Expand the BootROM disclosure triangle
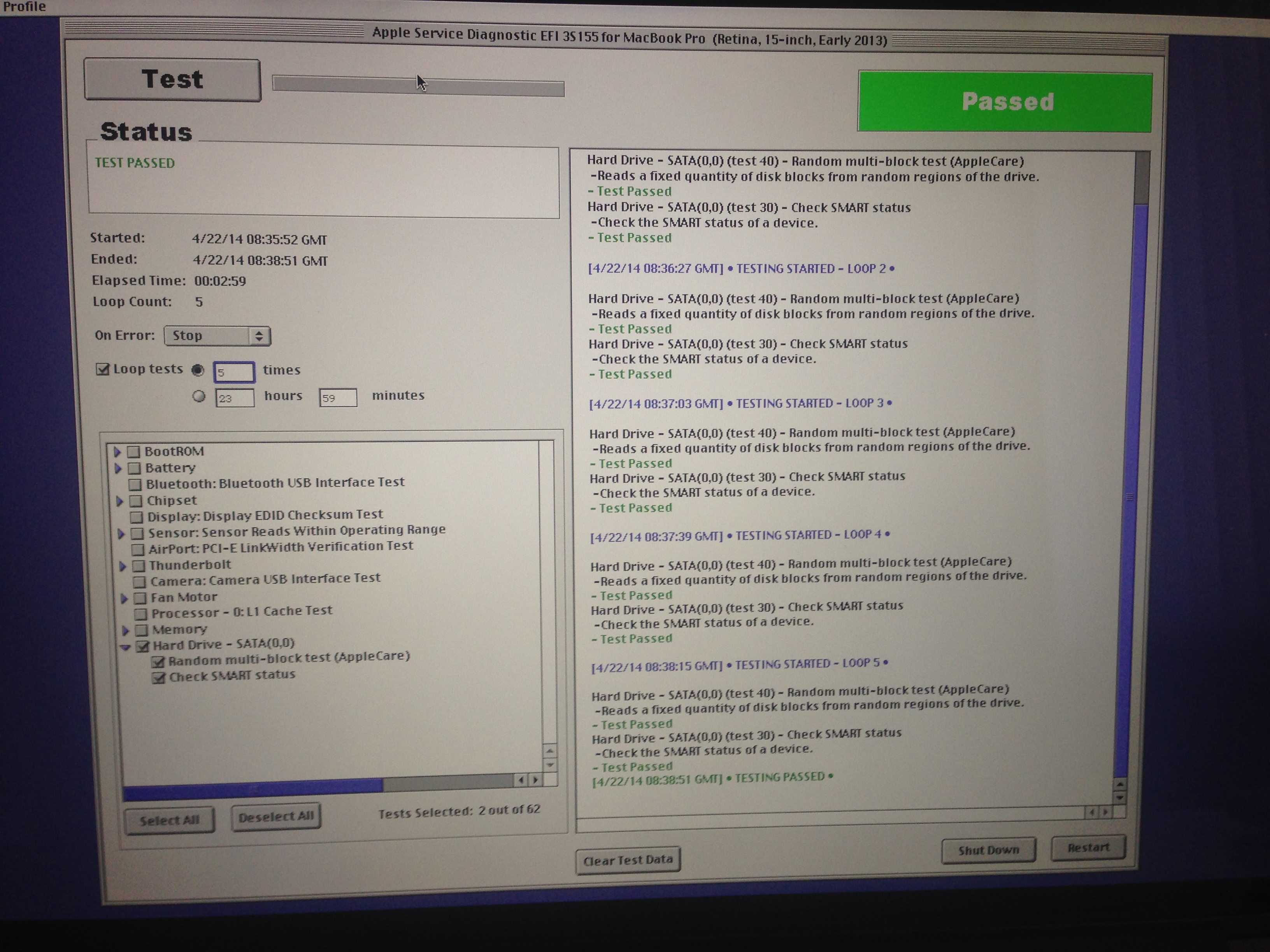 coord(117,451)
